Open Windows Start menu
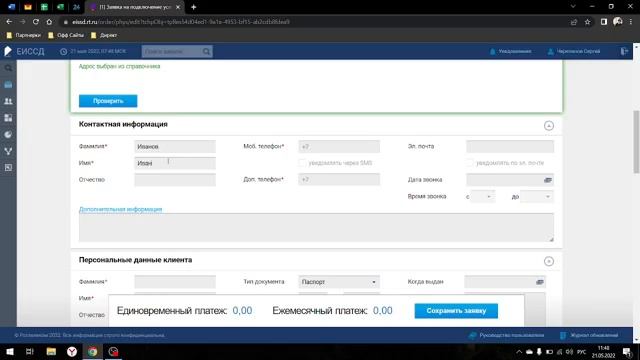The width and height of the screenshot is (640, 360). click(x=10, y=351)
